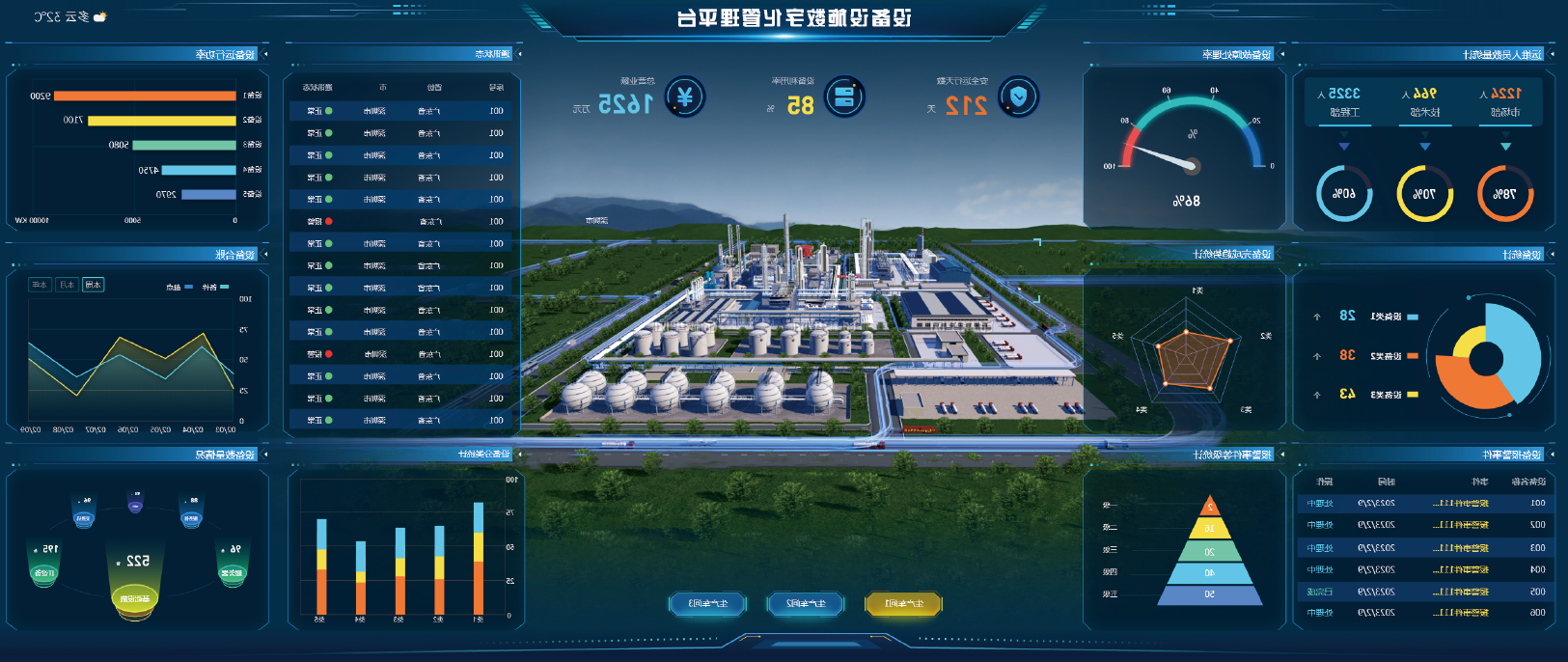Click 处理中 in alarm row 001
Image resolution: width=1568 pixels, height=662 pixels.
1319,503
